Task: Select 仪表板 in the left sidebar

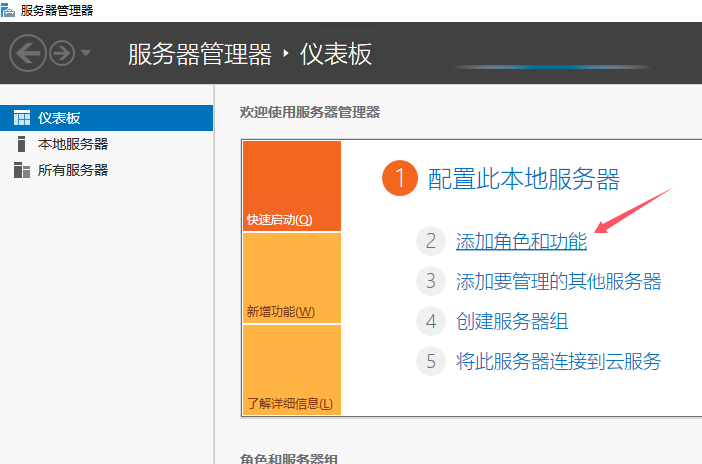Action: [x=58, y=118]
